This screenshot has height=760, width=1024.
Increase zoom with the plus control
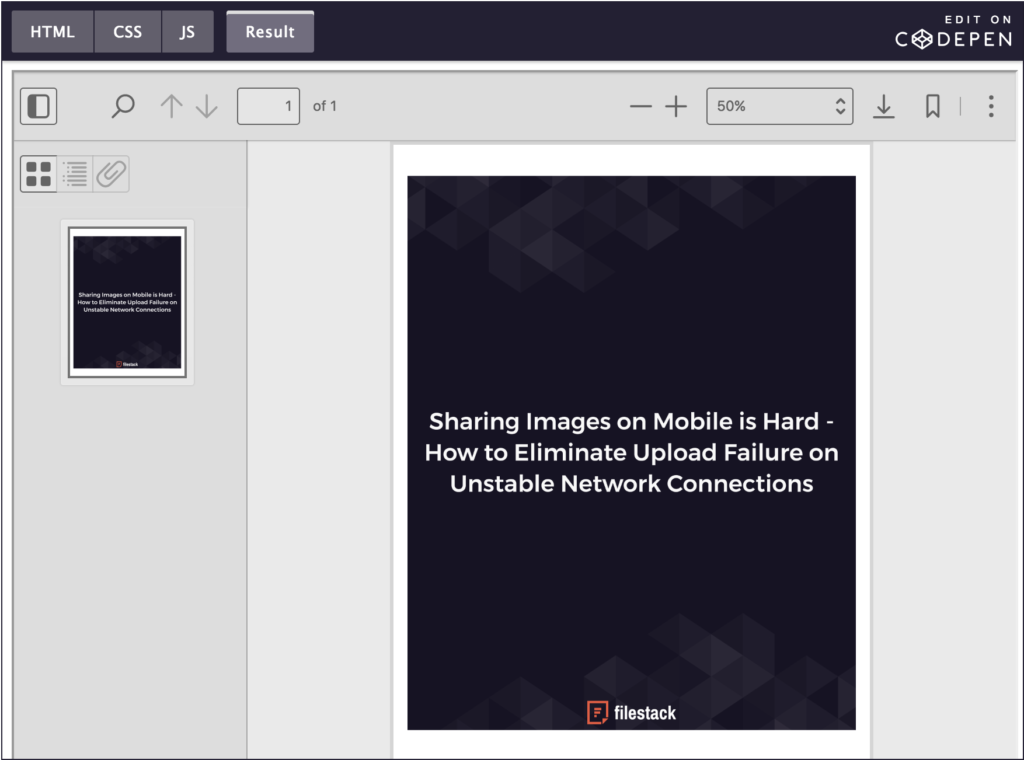point(677,105)
